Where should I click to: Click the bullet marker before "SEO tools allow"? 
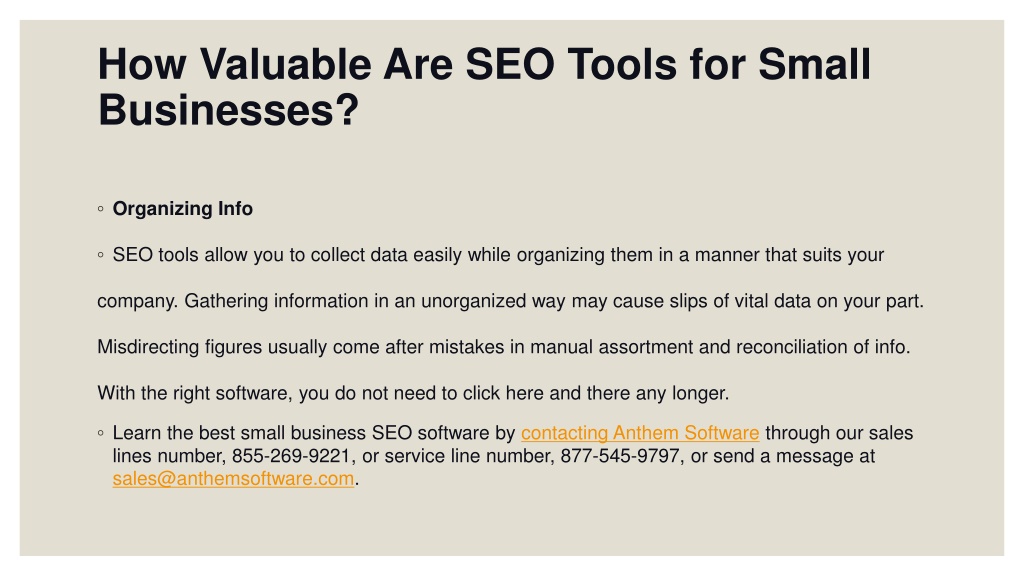(x=101, y=255)
